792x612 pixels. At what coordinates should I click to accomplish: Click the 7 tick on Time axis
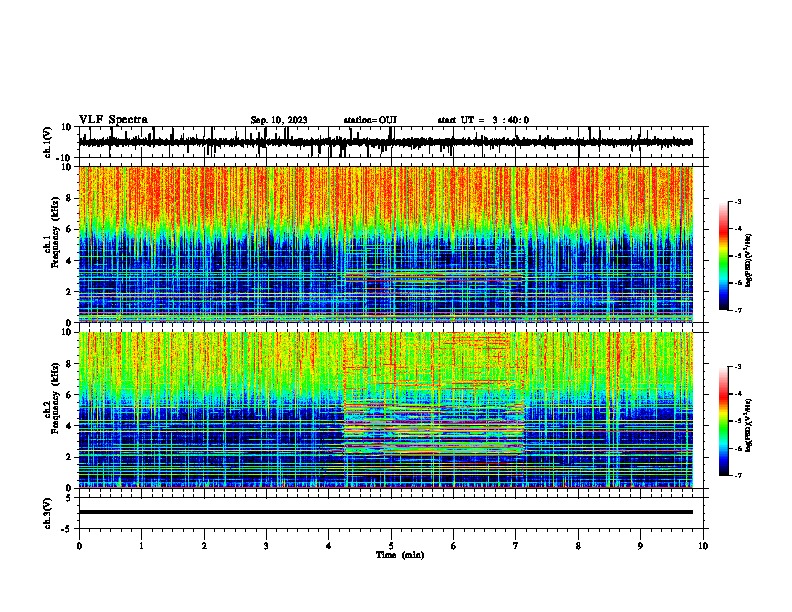click(516, 546)
